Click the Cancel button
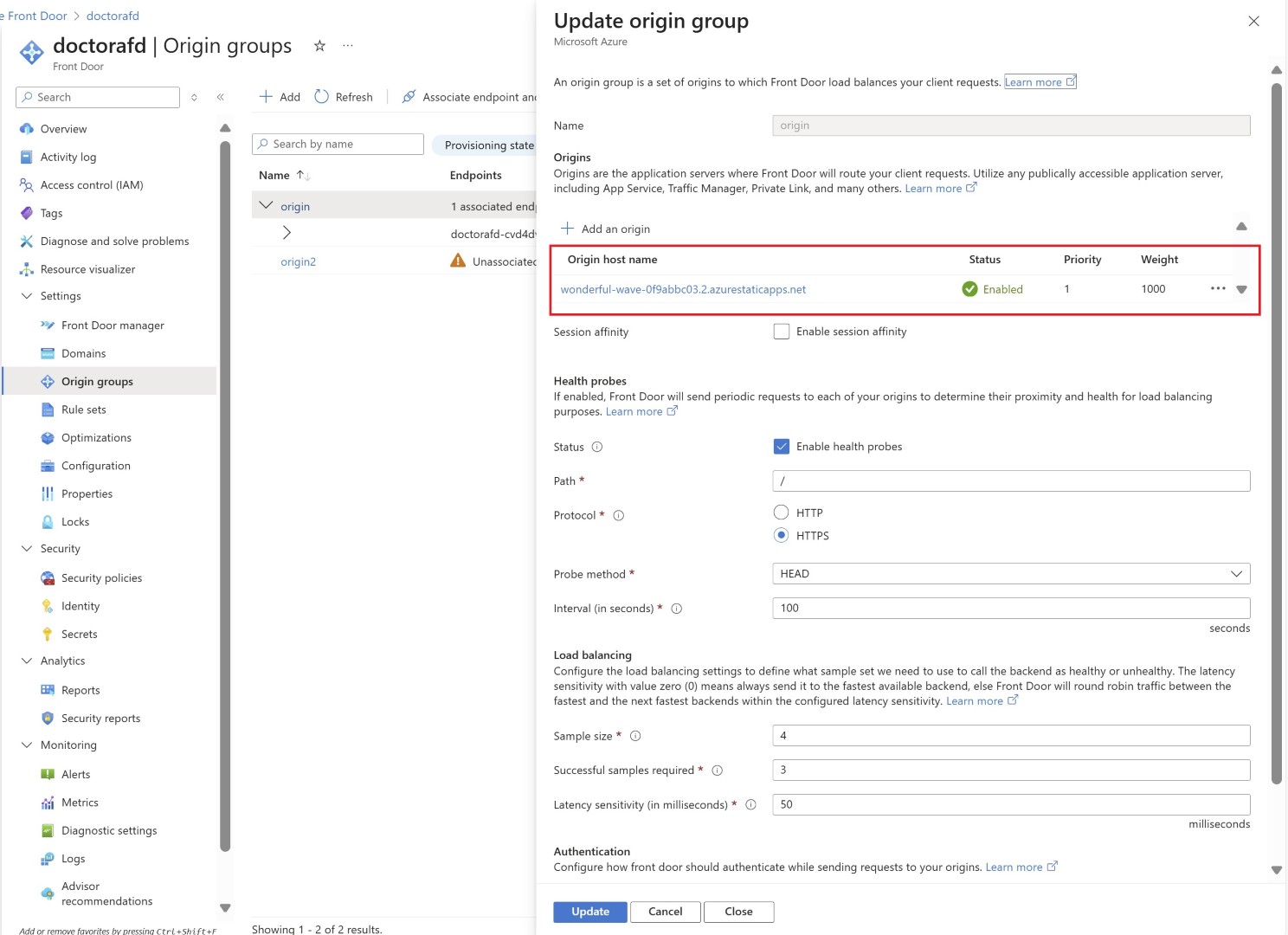This screenshot has height=935, width=1288. [665, 912]
